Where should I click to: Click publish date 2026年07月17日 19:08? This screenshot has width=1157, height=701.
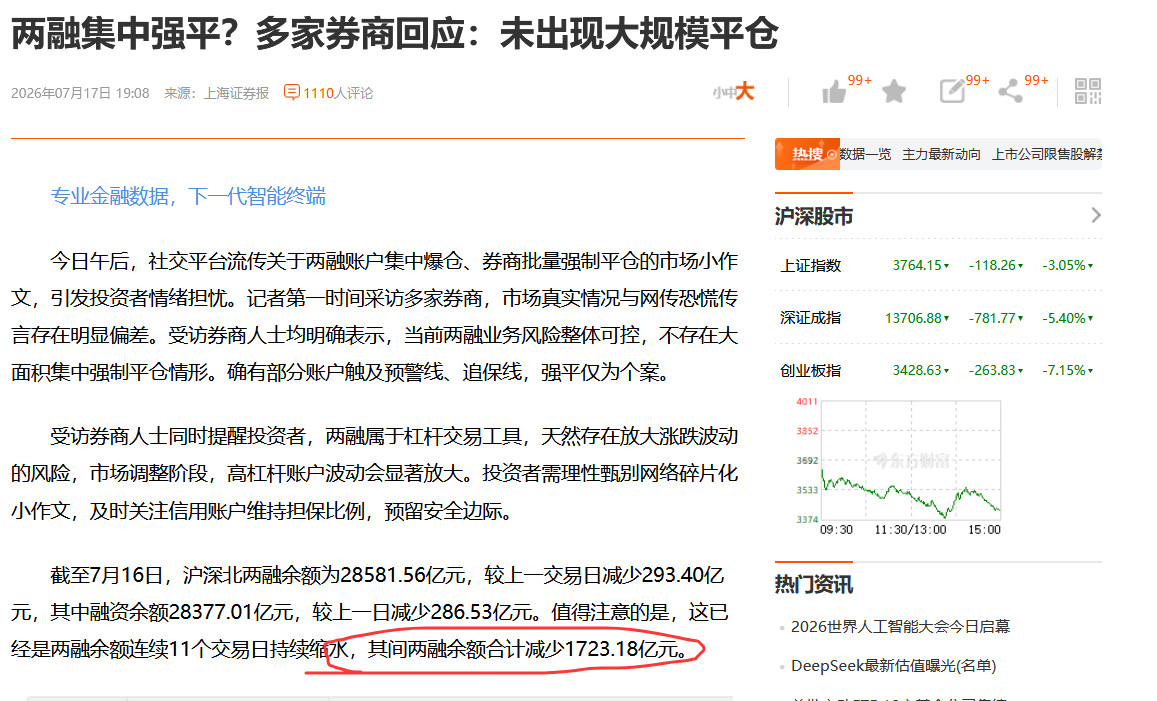pos(80,93)
